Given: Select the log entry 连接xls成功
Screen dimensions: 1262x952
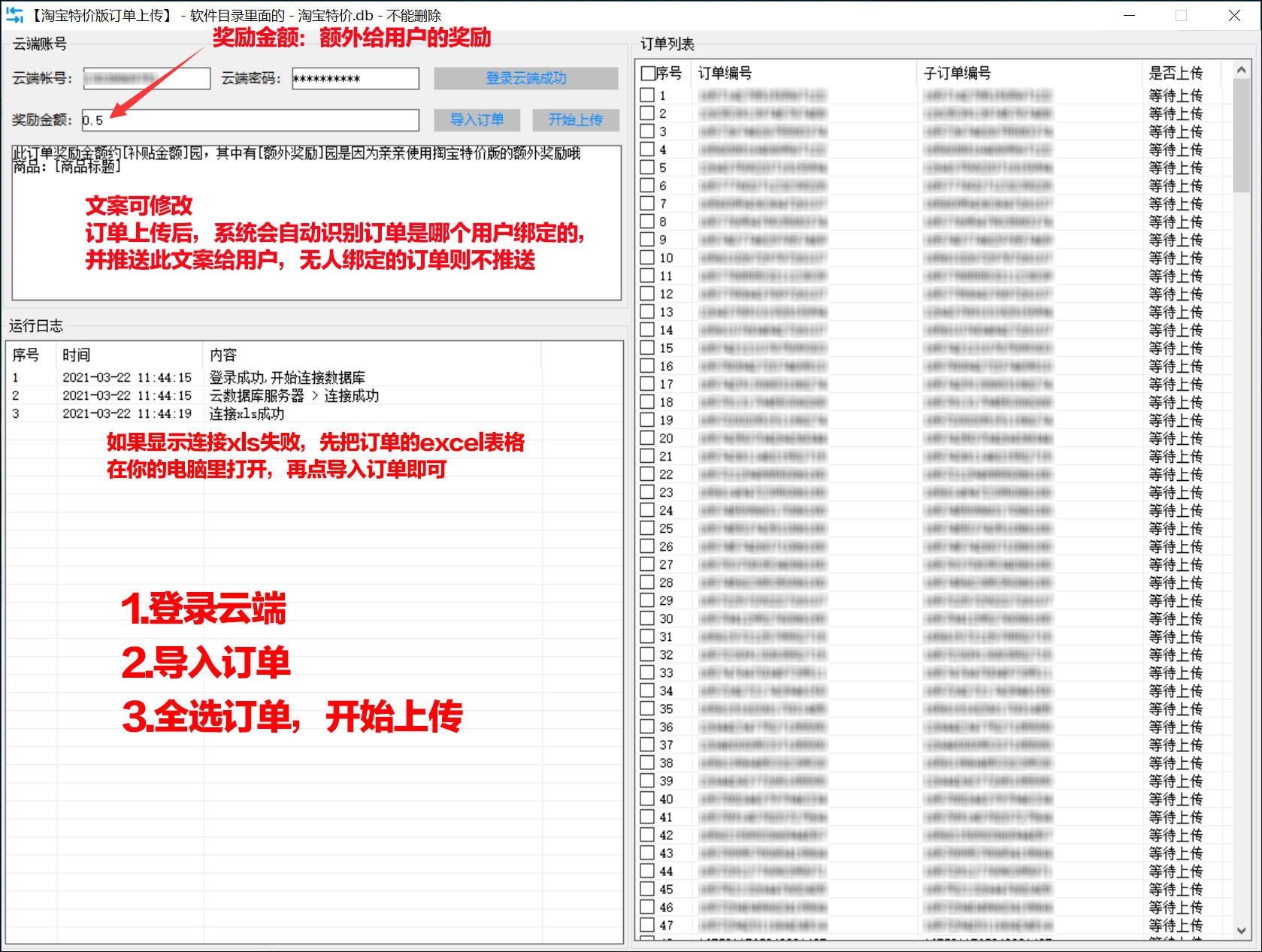Looking at the screenshot, I should pyautogui.click(x=247, y=413).
